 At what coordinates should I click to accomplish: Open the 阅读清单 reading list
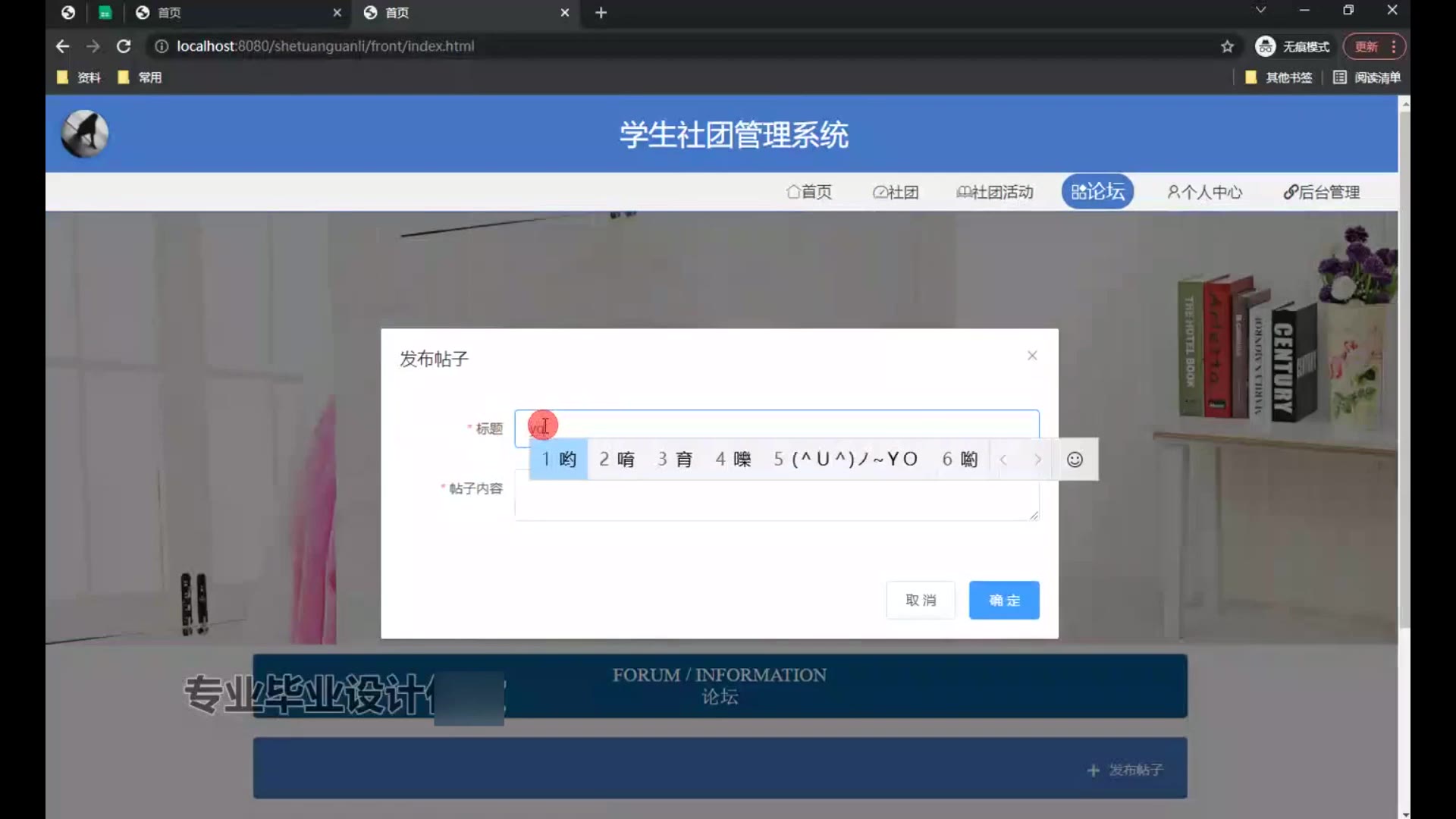click(1367, 77)
